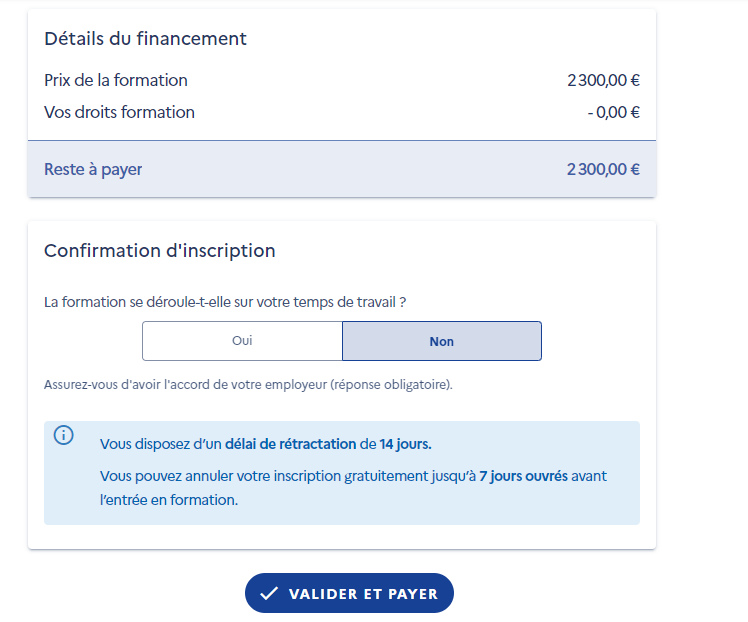The image size is (748, 622).
Task: Click the '- 0,00 €' rights amount
Action: (613, 113)
